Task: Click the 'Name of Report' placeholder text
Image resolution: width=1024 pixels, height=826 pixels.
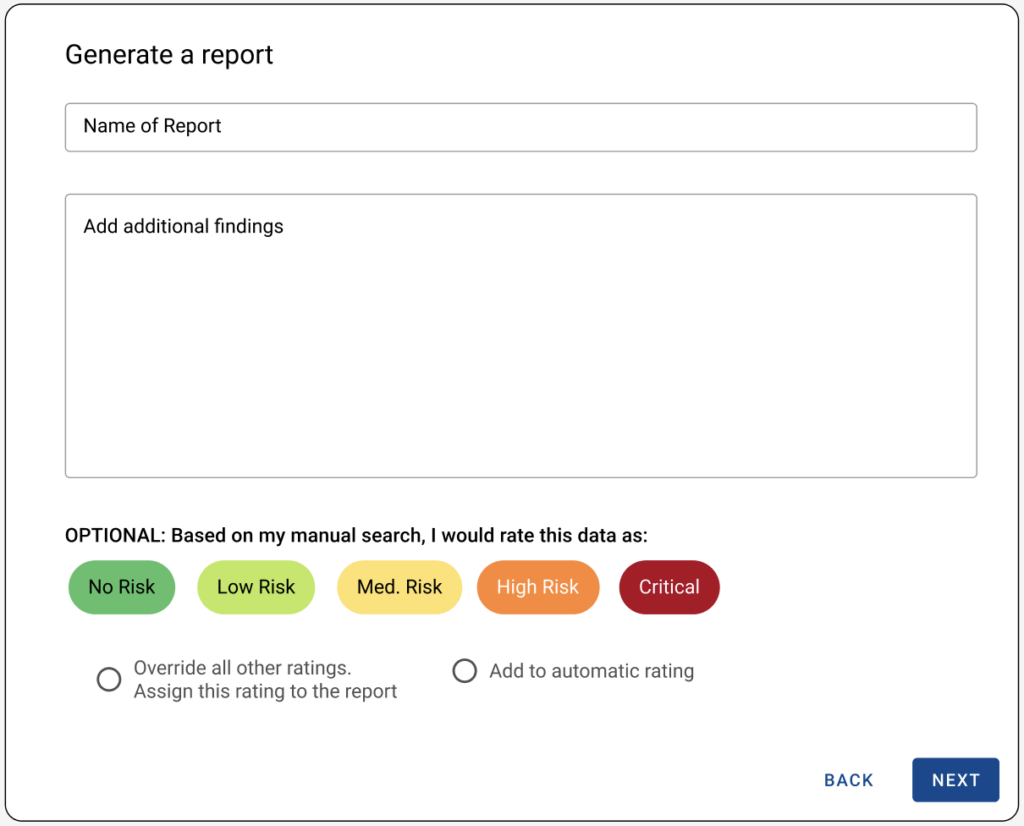Action: click(152, 126)
